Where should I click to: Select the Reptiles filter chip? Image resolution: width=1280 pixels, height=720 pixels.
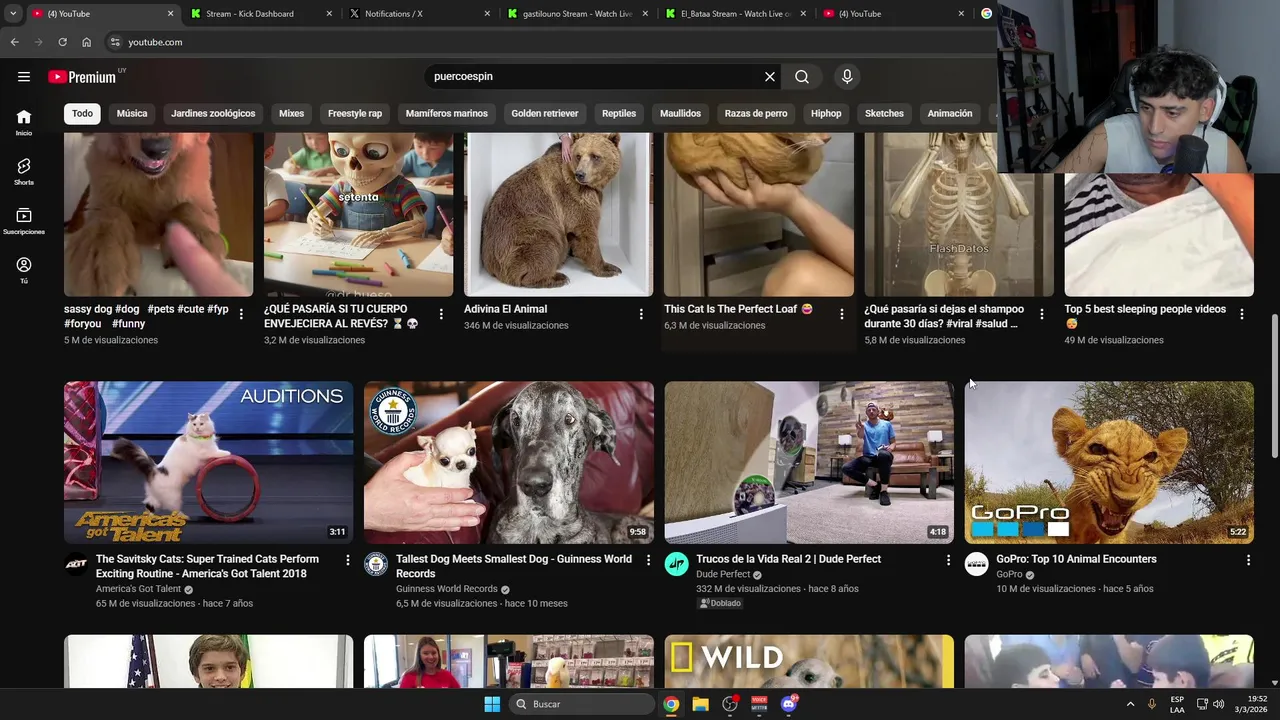pos(619,113)
